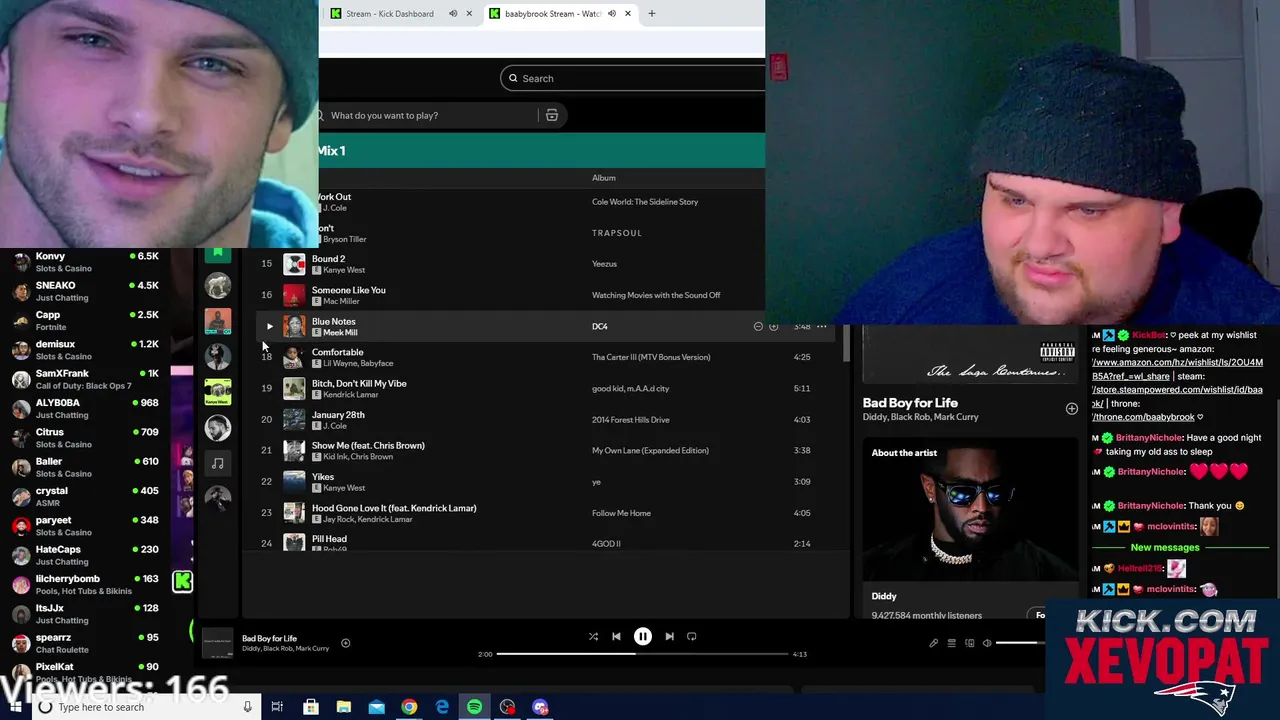This screenshot has width=1280, height=720.
Task: Play the Blue Notes track
Action: [269, 326]
